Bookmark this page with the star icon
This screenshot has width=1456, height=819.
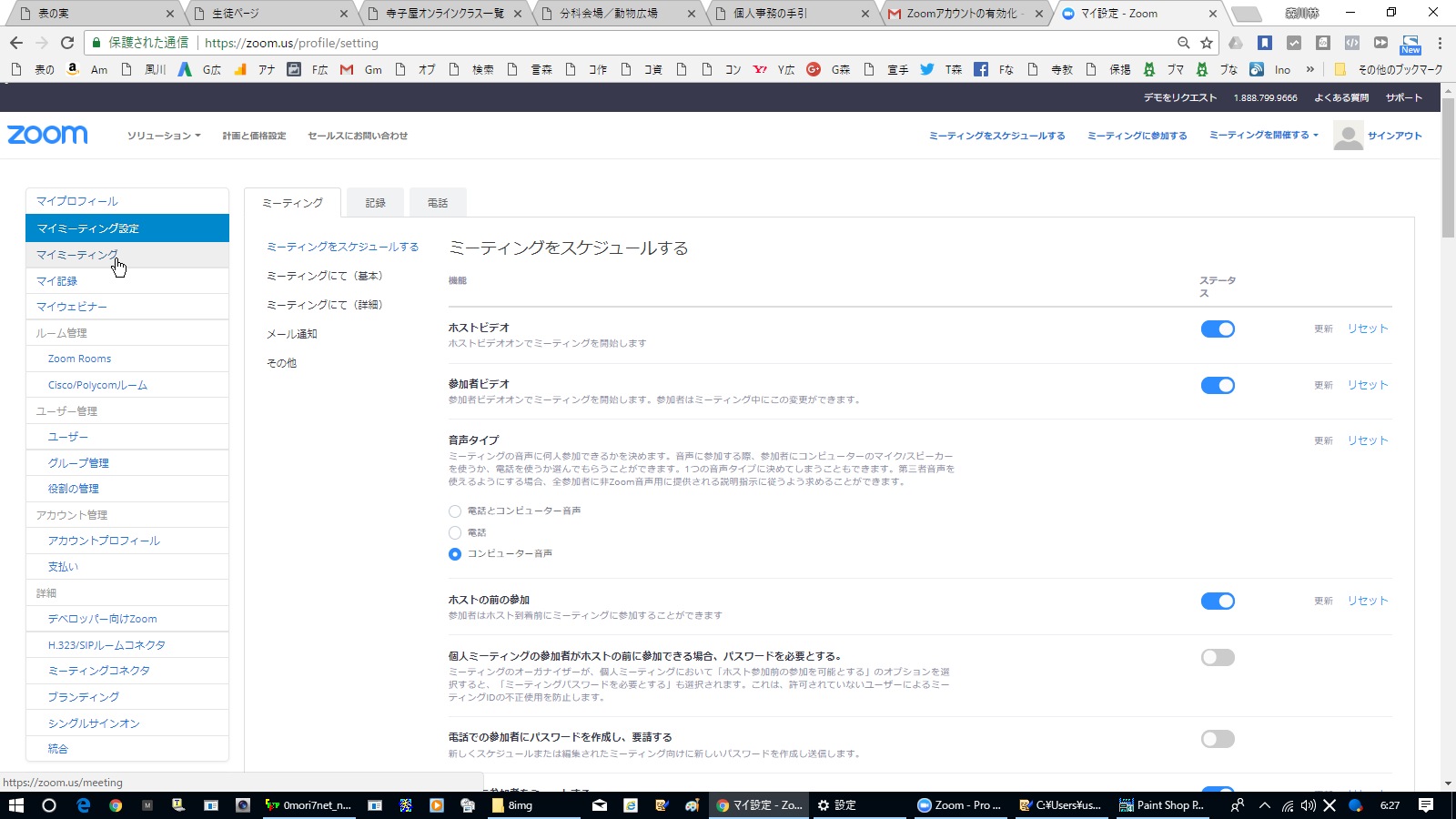[x=1207, y=43]
